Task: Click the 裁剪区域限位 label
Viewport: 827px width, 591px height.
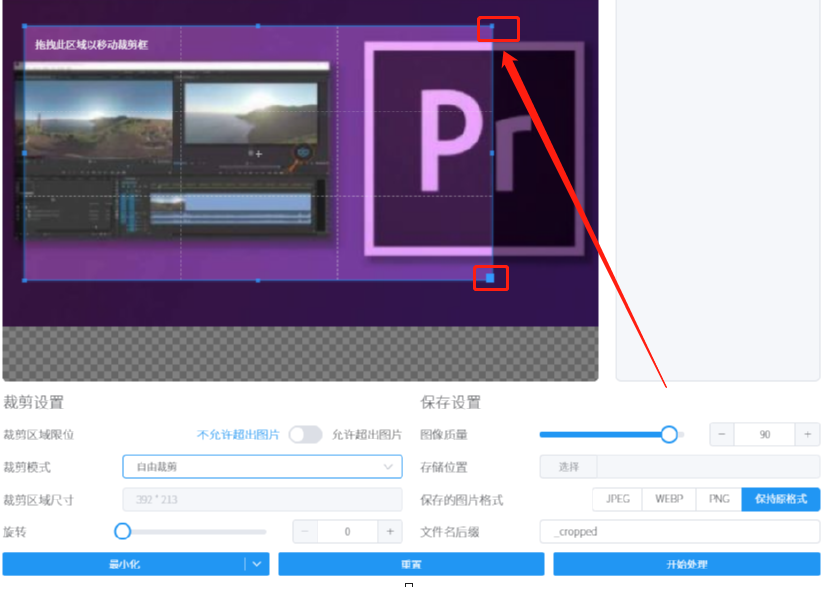Action: (x=39, y=434)
